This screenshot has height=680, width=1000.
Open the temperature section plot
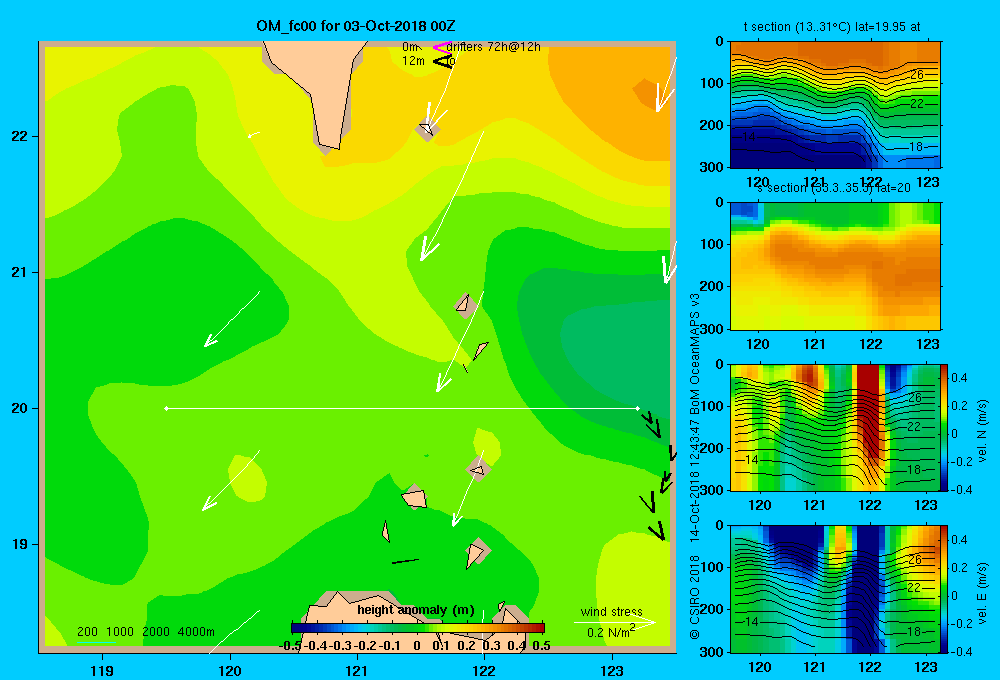point(835,105)
